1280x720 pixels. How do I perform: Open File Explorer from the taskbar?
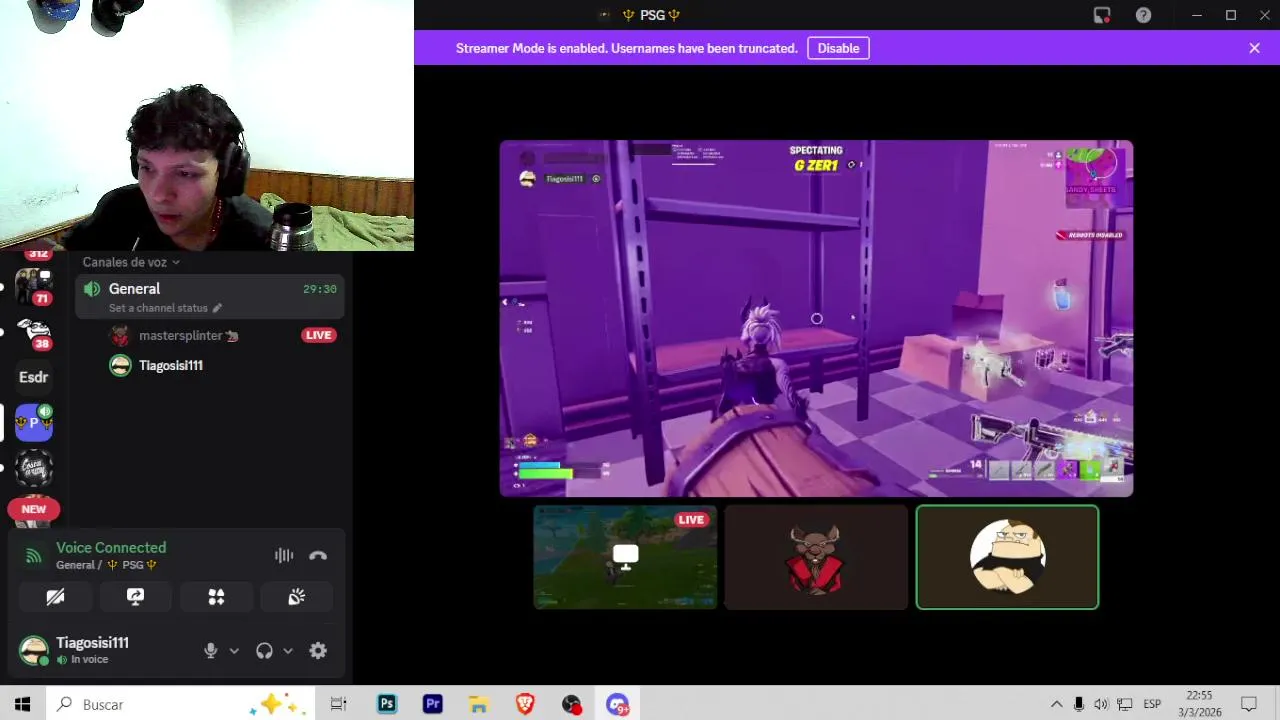point(478,704)
